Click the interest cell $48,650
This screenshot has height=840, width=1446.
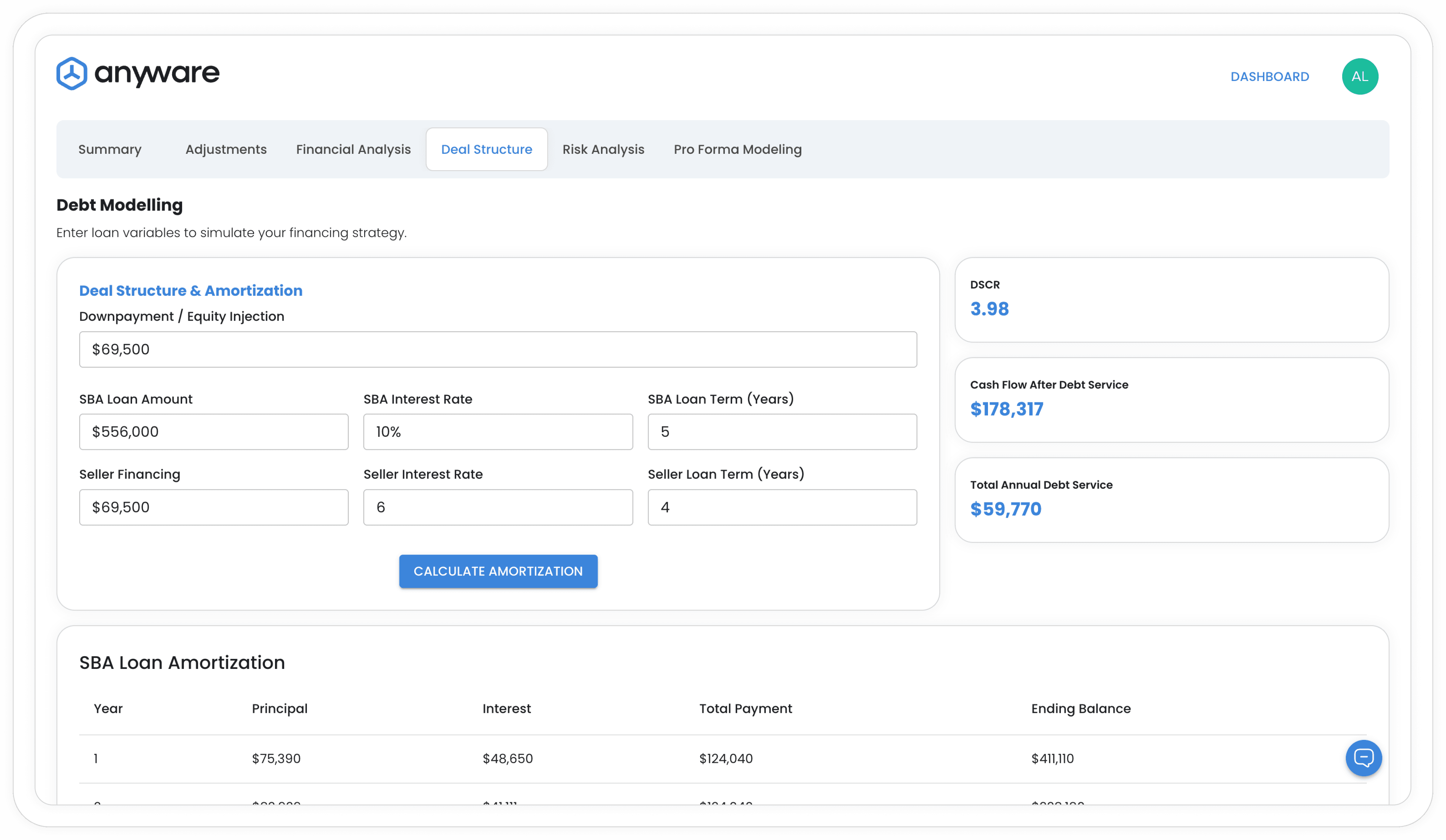point(507,759)
